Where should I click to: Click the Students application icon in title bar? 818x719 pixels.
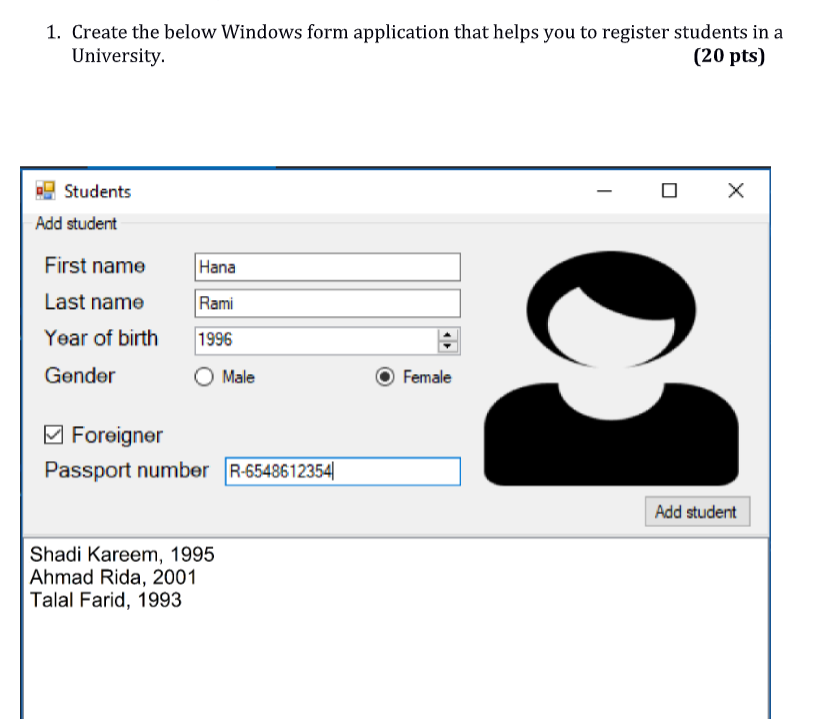pos(44,190)
